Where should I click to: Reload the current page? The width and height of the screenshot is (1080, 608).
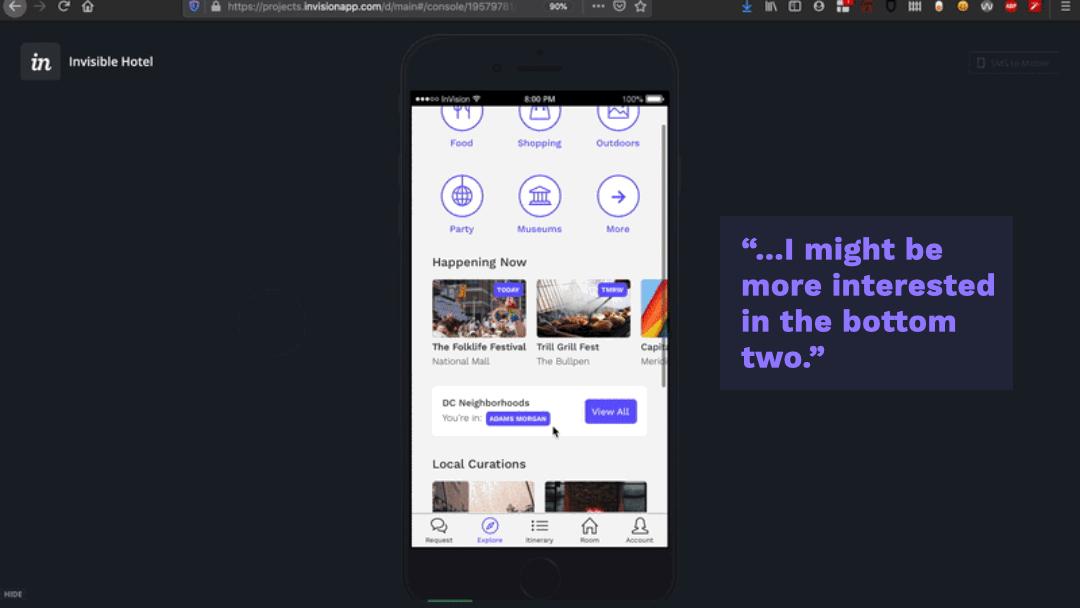[63, 7]
